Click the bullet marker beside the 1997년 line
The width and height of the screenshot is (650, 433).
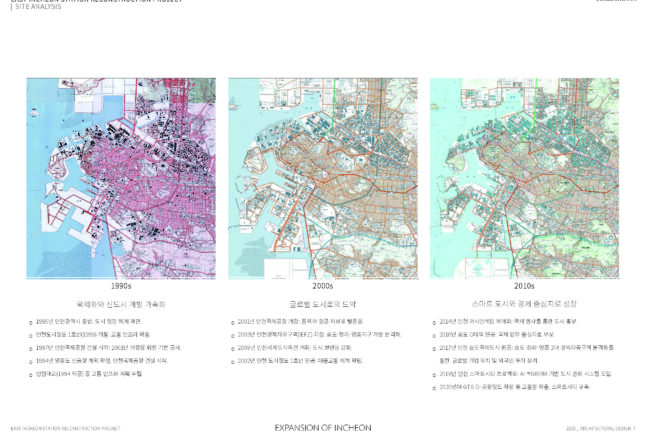(31, 347)
